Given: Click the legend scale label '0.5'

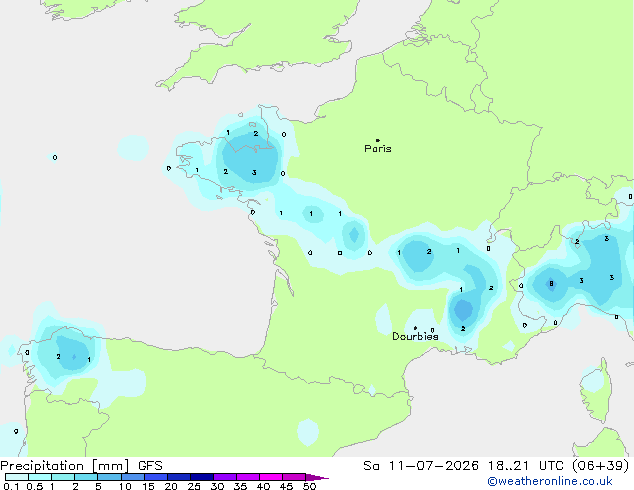Looking at the screenshot, I should 35,486.
